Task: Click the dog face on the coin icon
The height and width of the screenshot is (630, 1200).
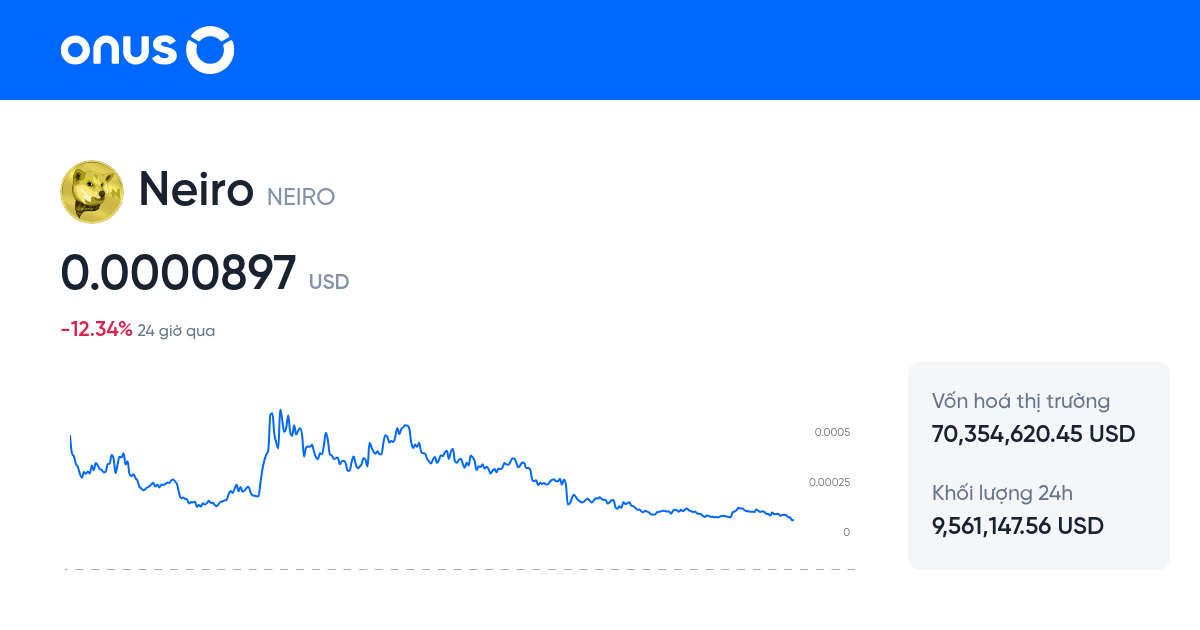Action: coord(89,190)
